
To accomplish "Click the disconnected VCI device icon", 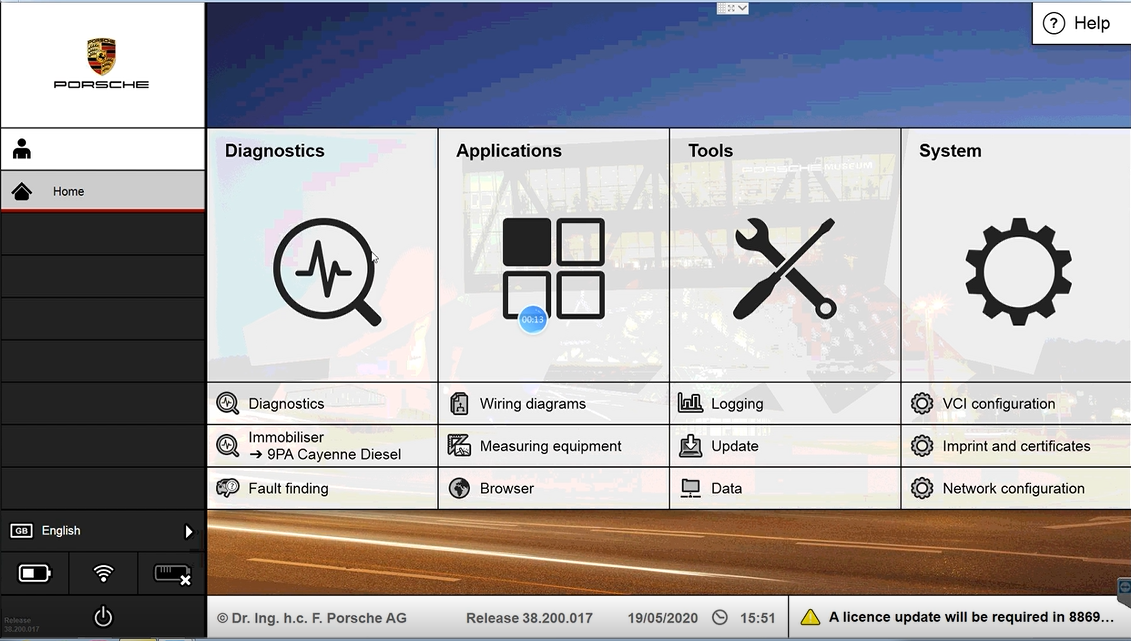I will (172, 573).
